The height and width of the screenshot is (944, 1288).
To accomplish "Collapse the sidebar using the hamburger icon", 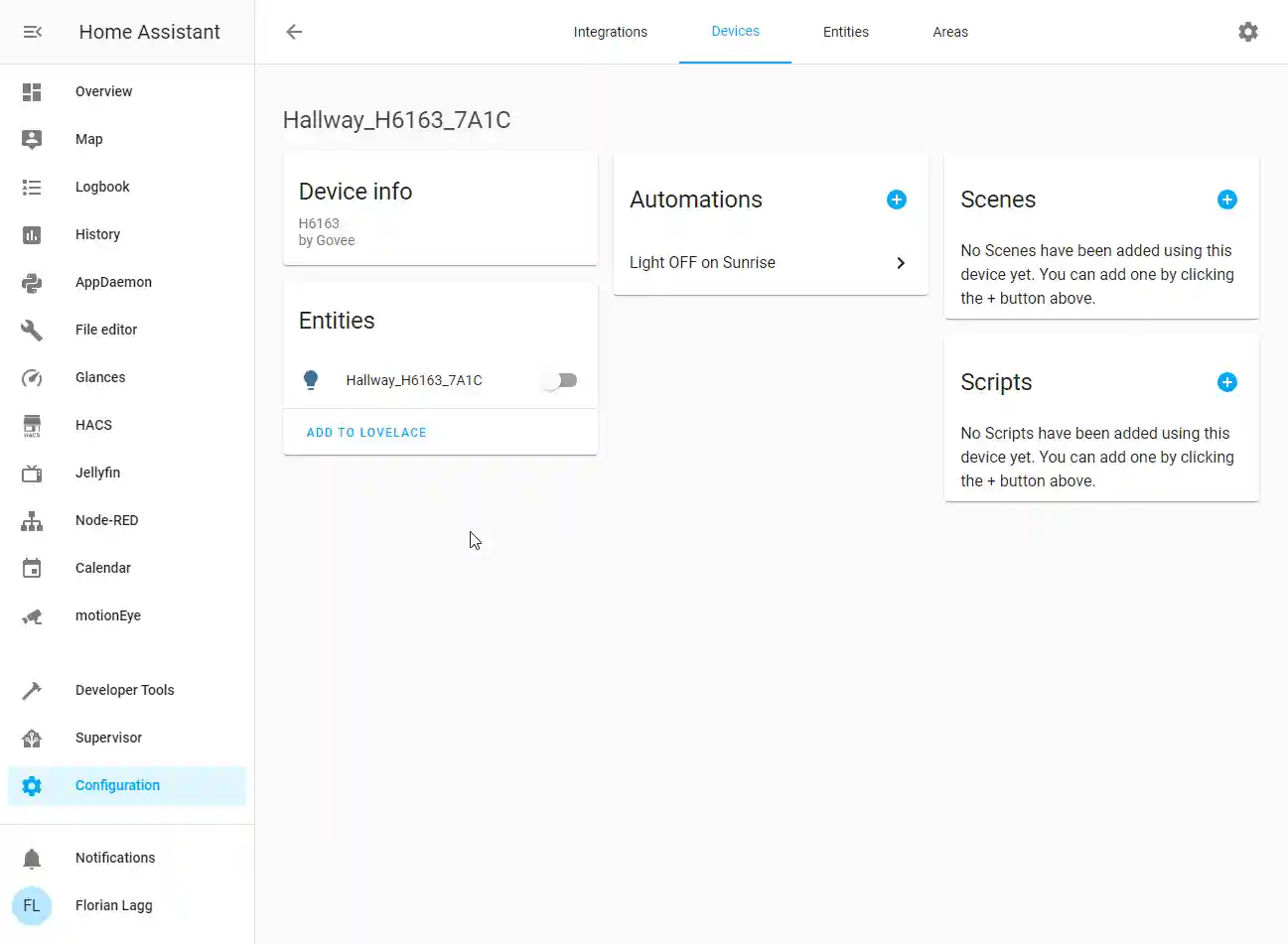I will [33, 32].
